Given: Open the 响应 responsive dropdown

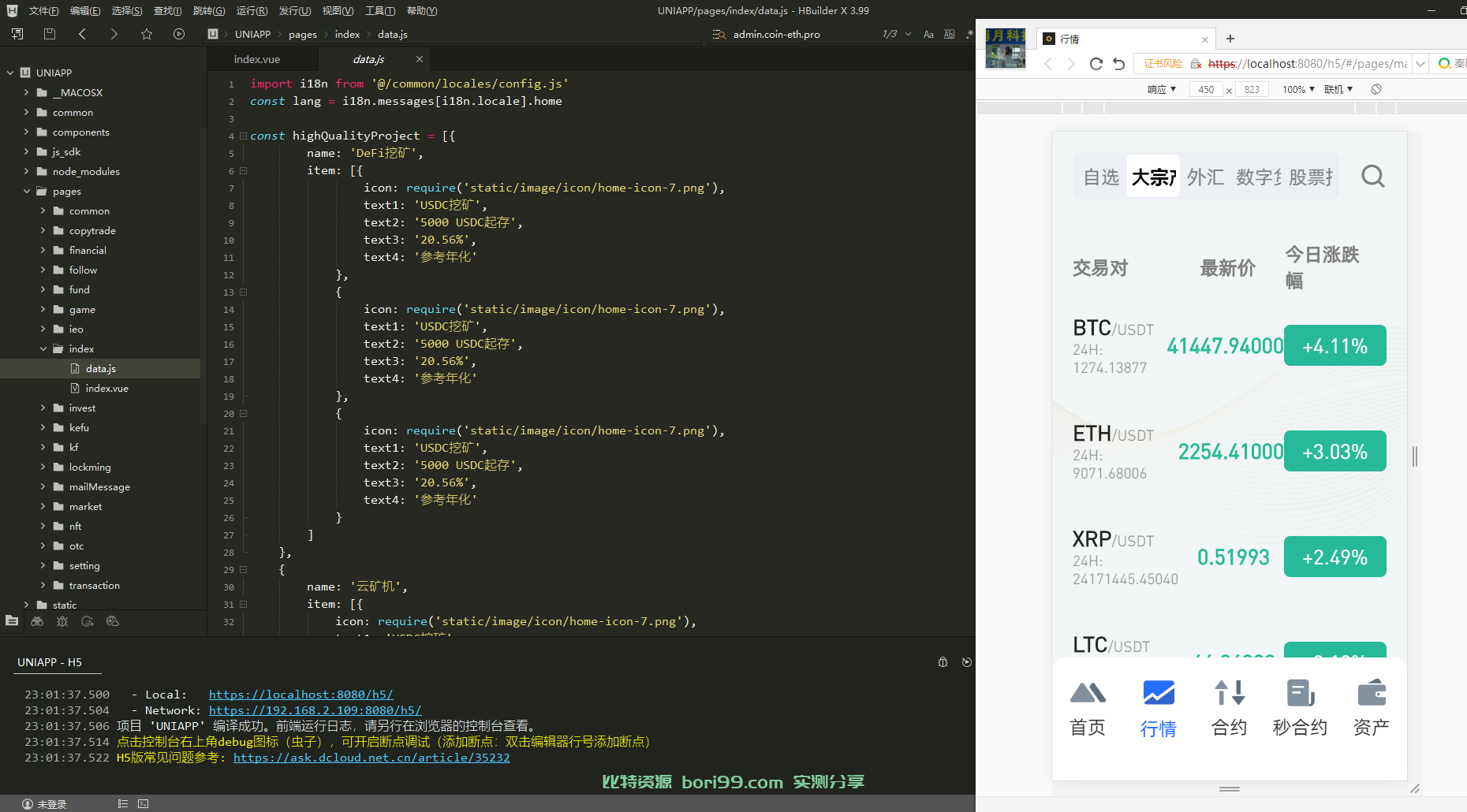Looking at the screenshot, I should 1161,89.
